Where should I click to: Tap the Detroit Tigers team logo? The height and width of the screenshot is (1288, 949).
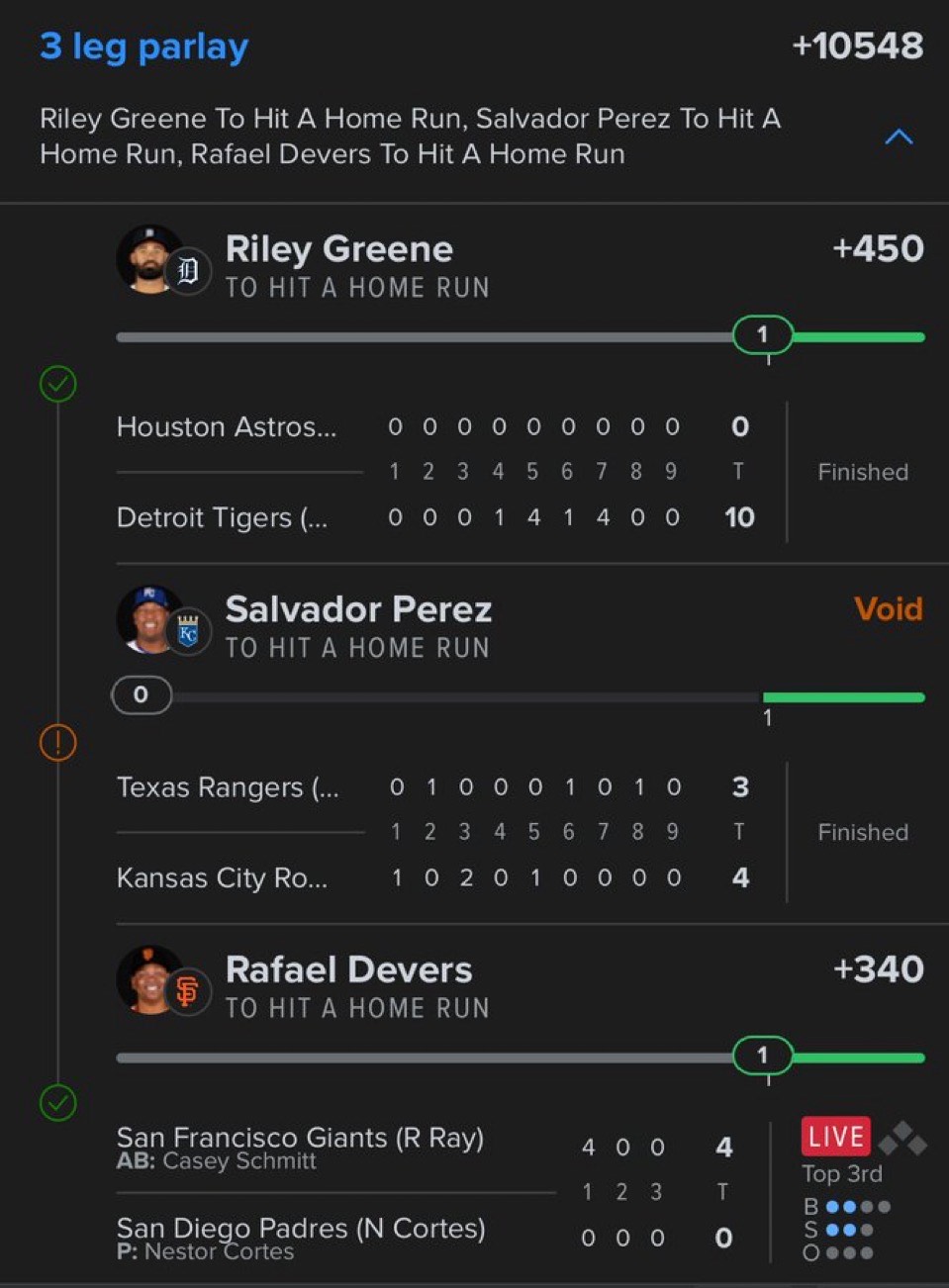coord(188,271)
